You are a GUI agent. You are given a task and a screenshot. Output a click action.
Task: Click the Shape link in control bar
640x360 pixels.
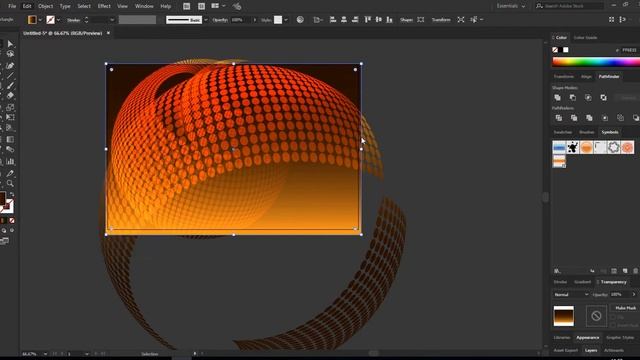point(406,20)
